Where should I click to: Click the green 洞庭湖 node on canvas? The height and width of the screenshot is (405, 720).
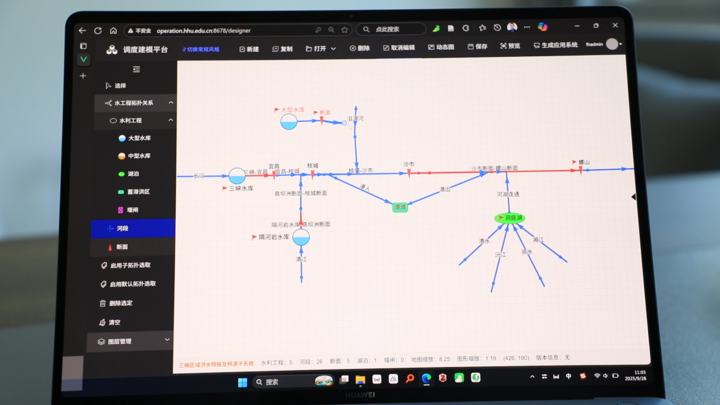pyautogui.click(x=509, y=217)
